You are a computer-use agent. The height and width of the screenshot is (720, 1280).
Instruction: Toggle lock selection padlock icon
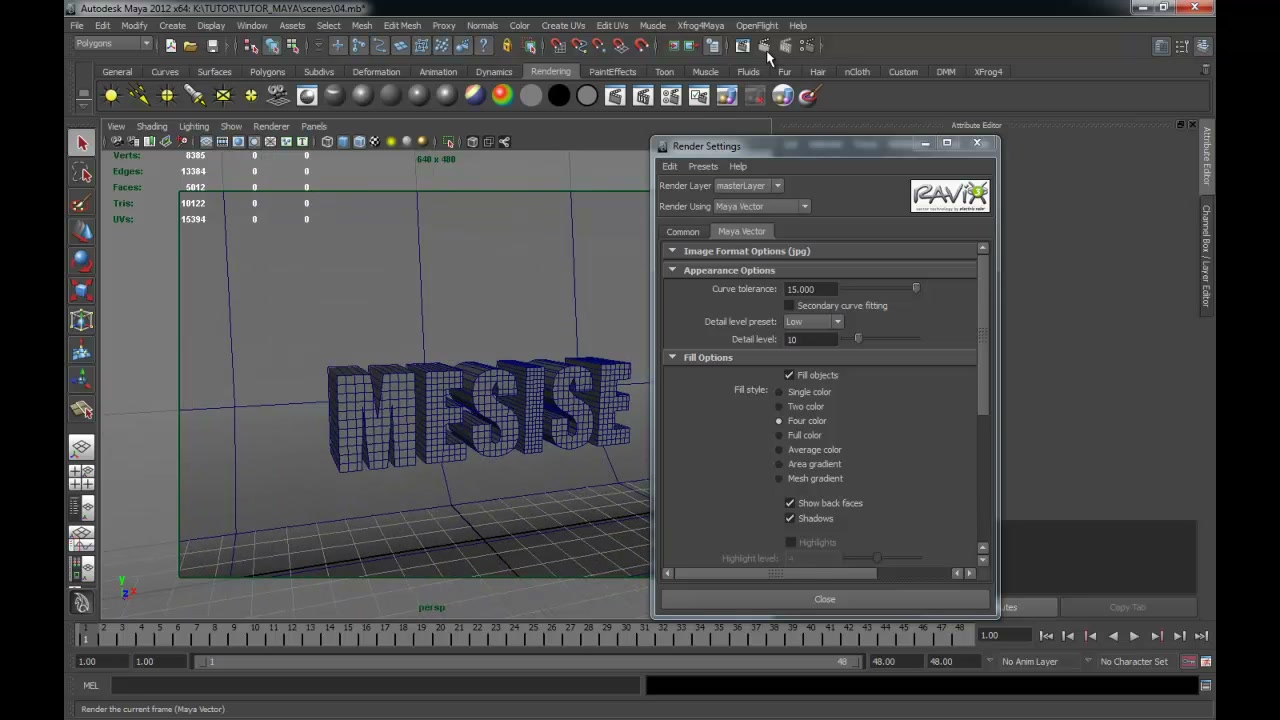[507, 45]
